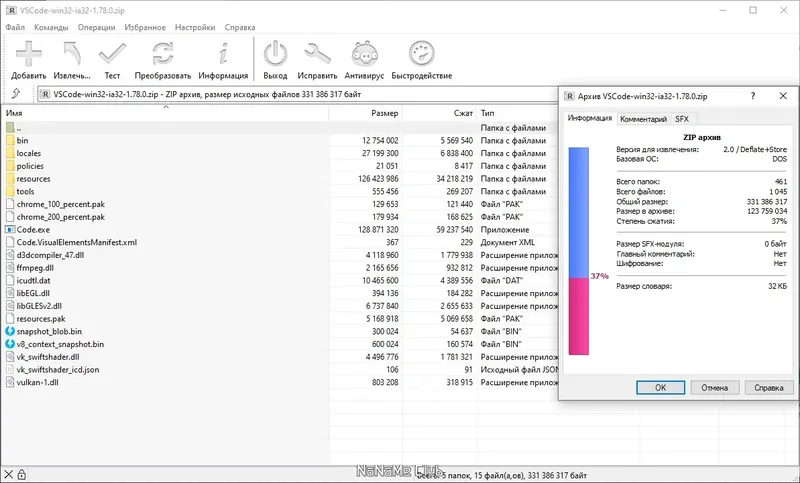This screenshot has height=483, width=800.
Task: Select the vulkan-1.dll file name
Action: tap(37, 383)
